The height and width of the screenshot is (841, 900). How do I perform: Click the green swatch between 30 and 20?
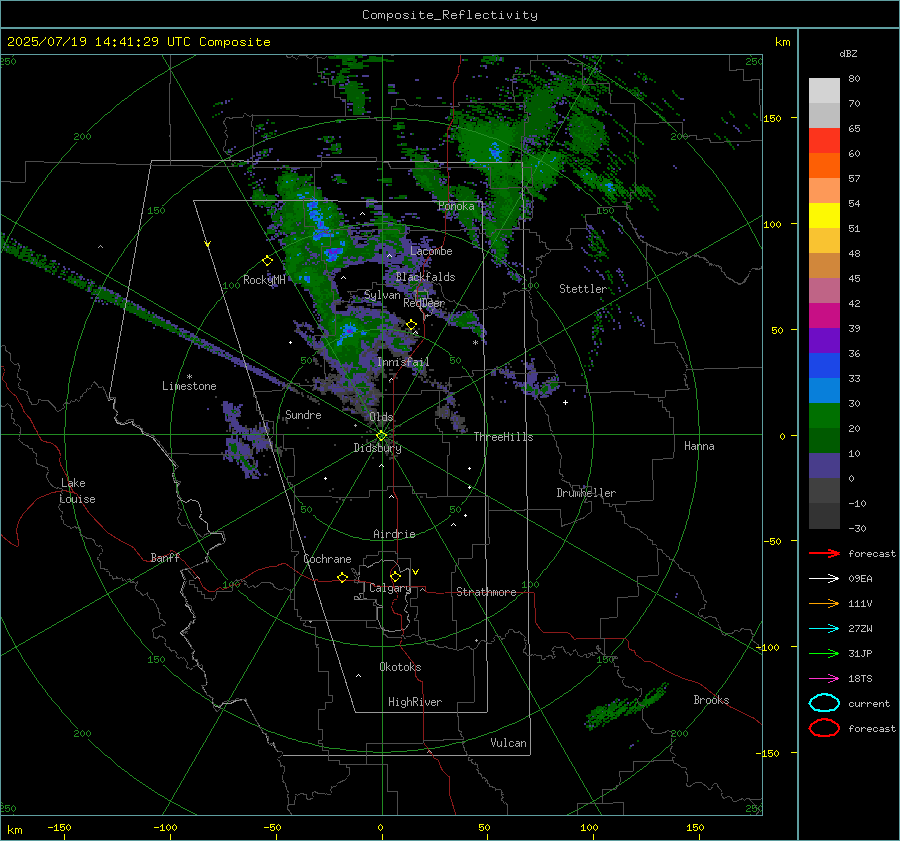824,415
